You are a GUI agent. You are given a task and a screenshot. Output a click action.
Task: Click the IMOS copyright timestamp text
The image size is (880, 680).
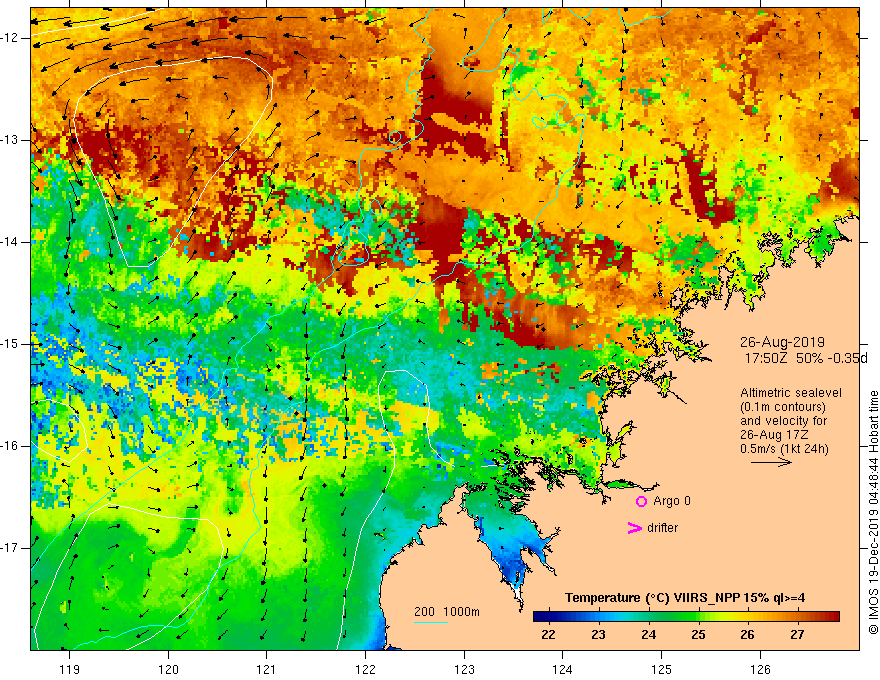[x=873, y=513]
